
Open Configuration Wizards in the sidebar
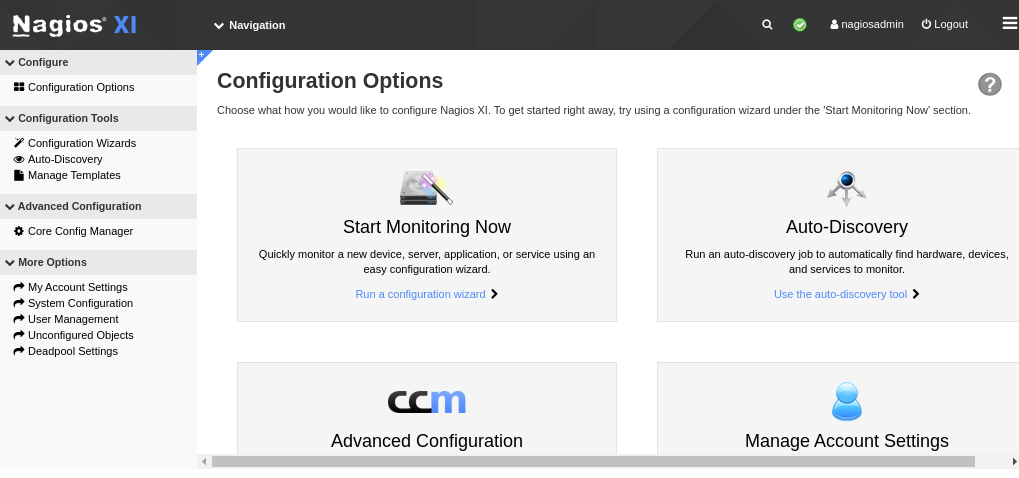(82, 143)
